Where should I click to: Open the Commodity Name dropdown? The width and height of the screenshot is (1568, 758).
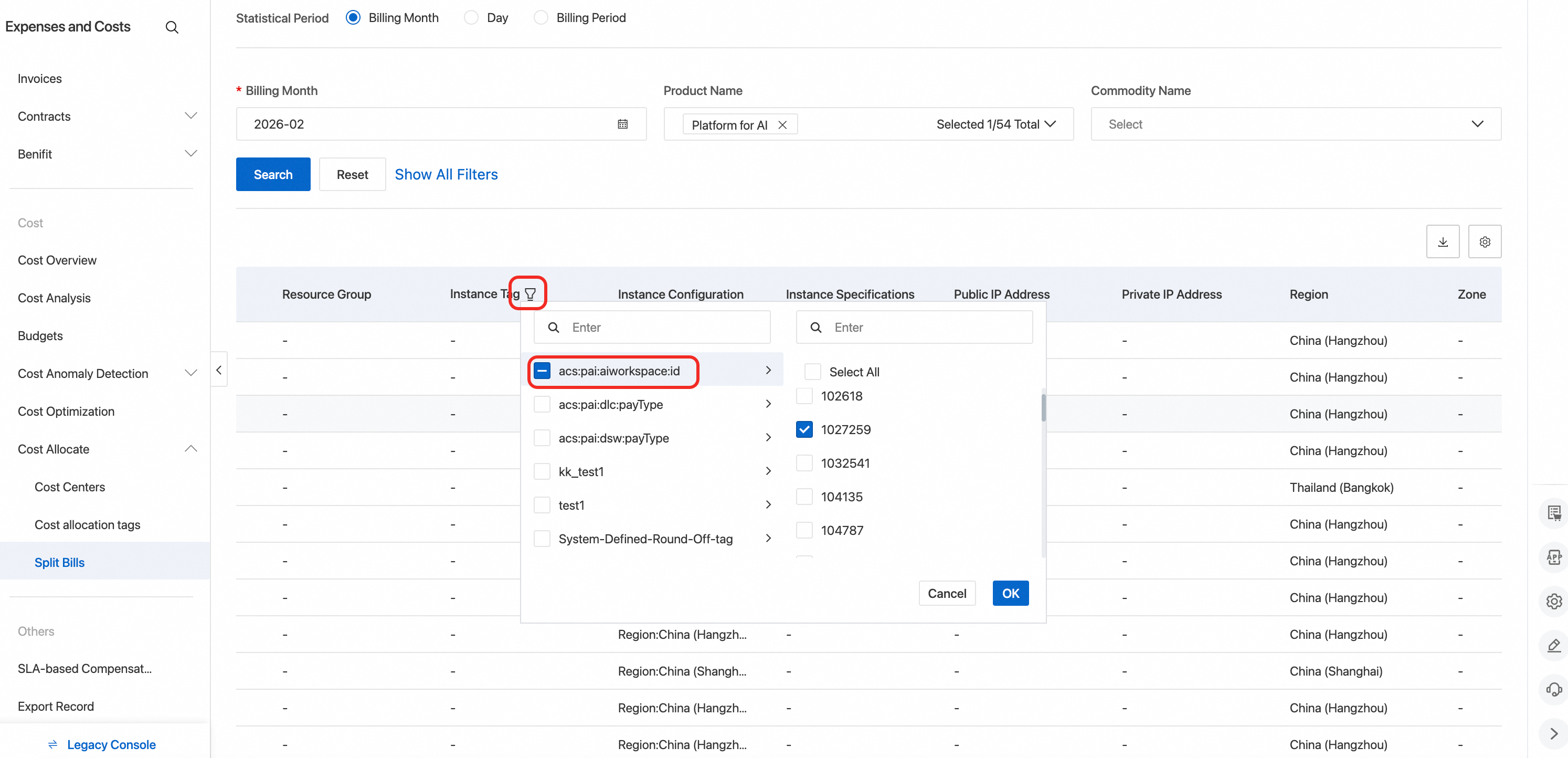[x=1295, y=124]
